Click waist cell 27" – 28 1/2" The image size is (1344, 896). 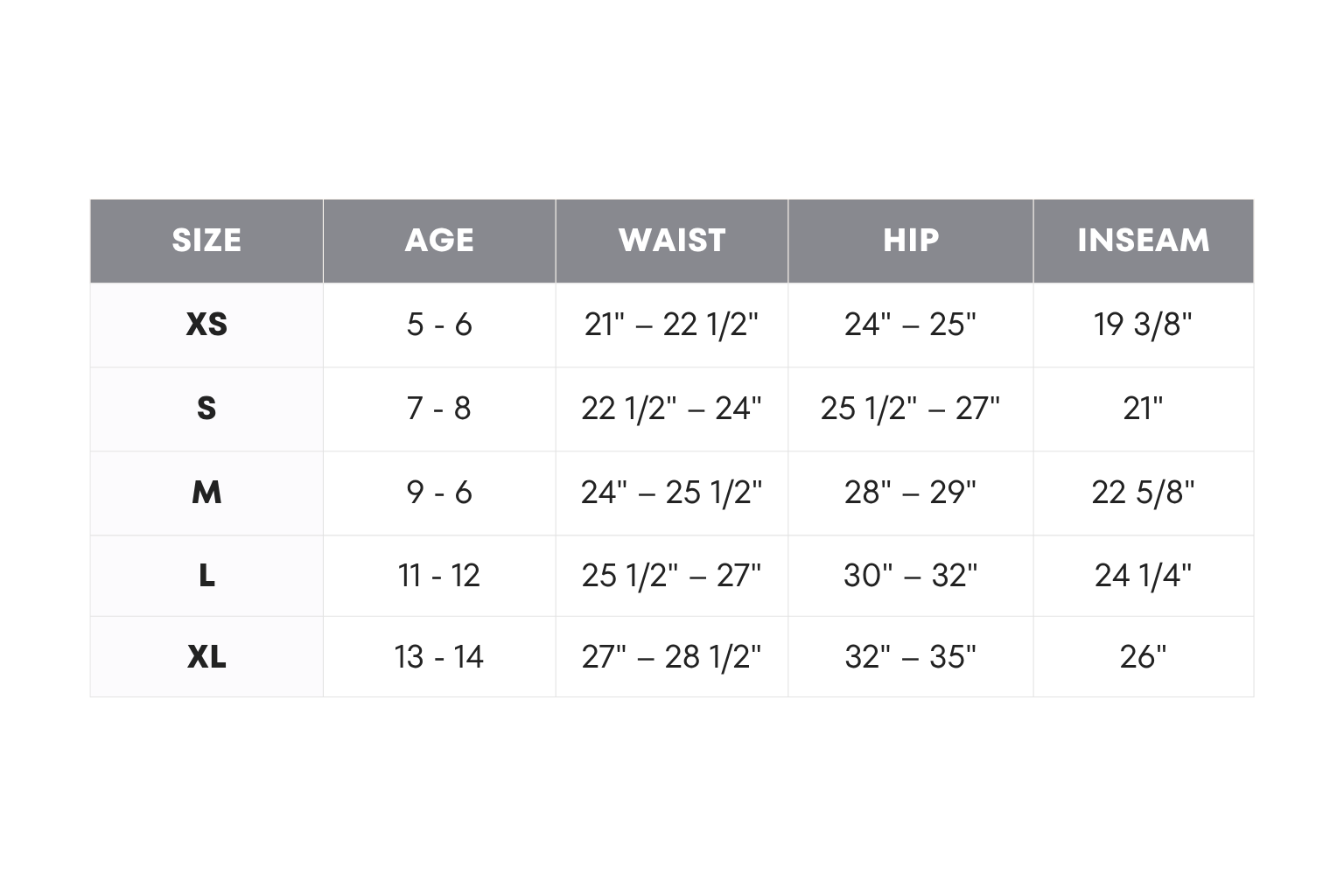672,656
